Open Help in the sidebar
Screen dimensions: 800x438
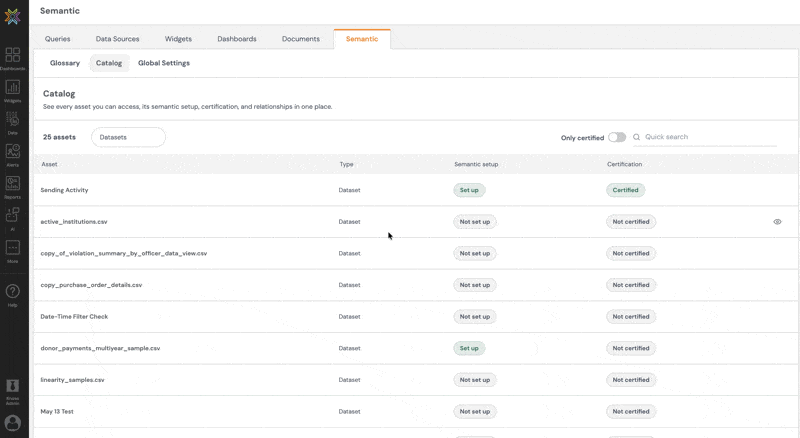pyautogui.click(x=13, y=296)
